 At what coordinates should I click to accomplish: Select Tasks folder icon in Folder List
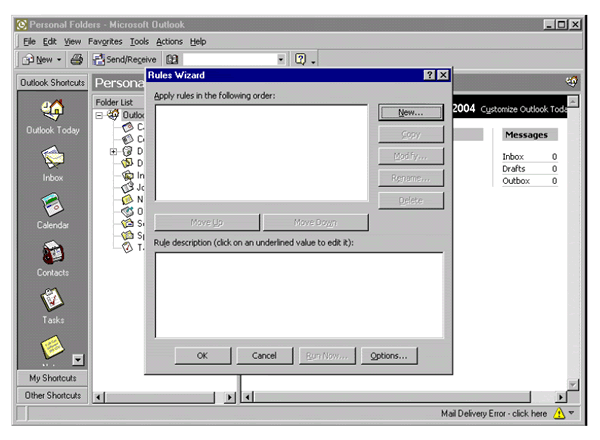point(127,248)
